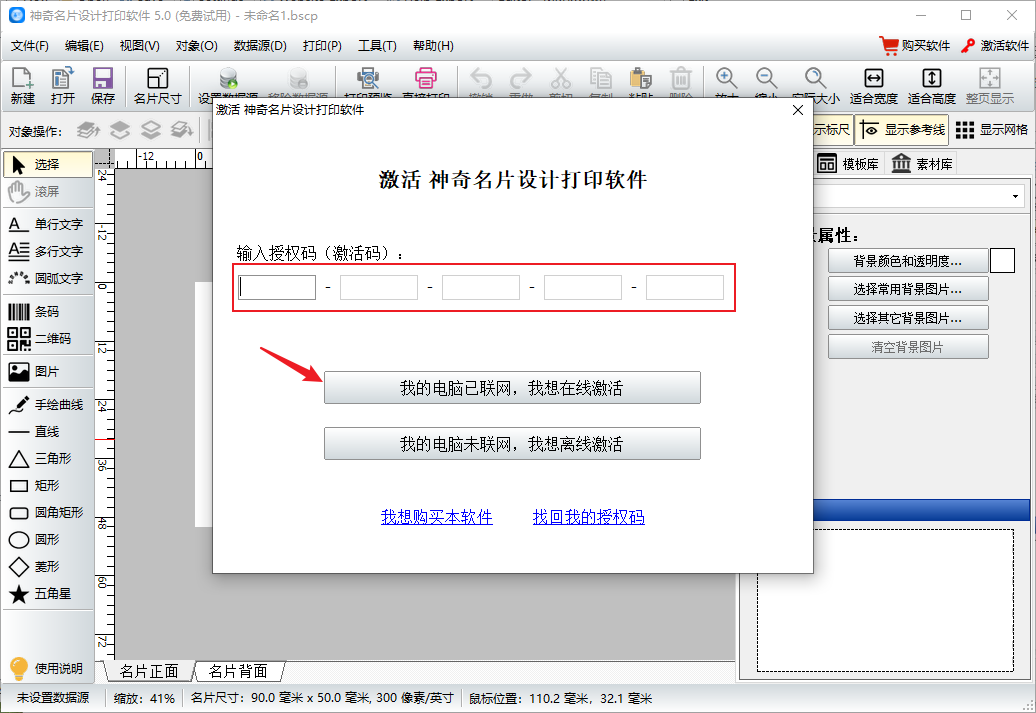
Task: Open the 编辑(E) menu
Action: click(84, 46)
